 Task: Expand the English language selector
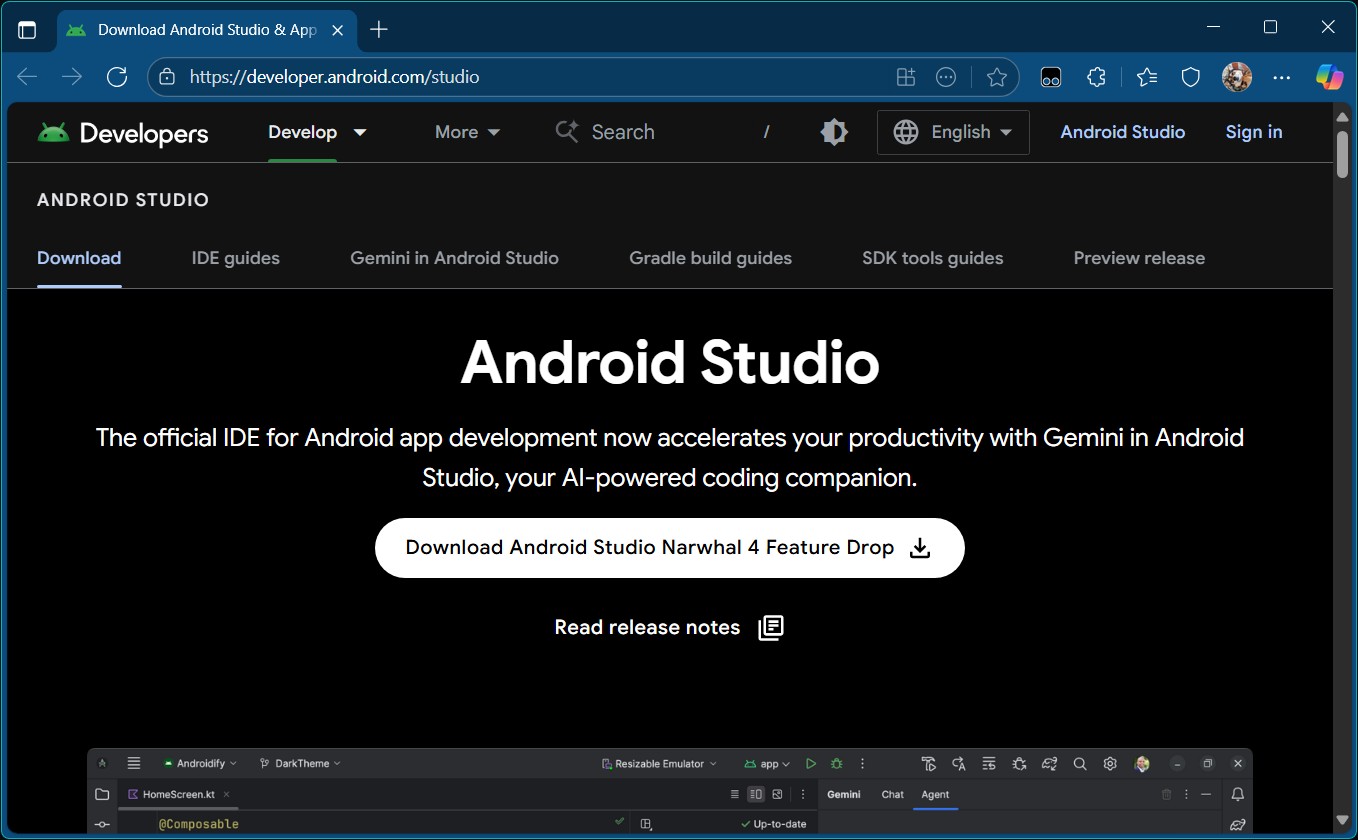tap(952, 131)
